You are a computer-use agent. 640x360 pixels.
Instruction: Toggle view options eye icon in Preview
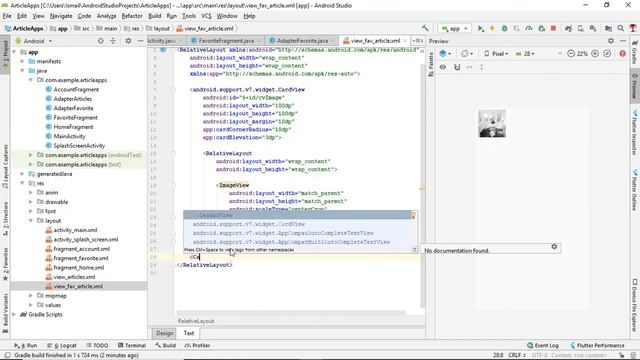pos(443,67)
